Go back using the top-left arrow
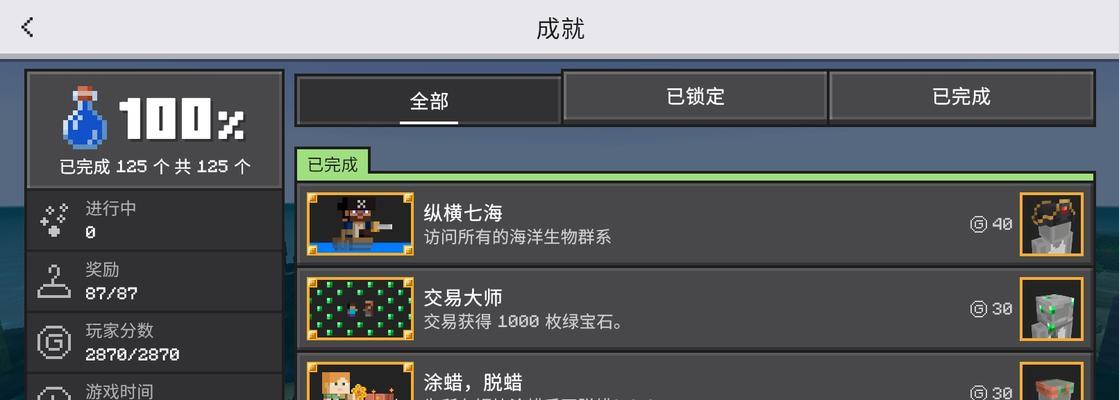Viewport: 1119px width, 400px height. pos(27,27)
